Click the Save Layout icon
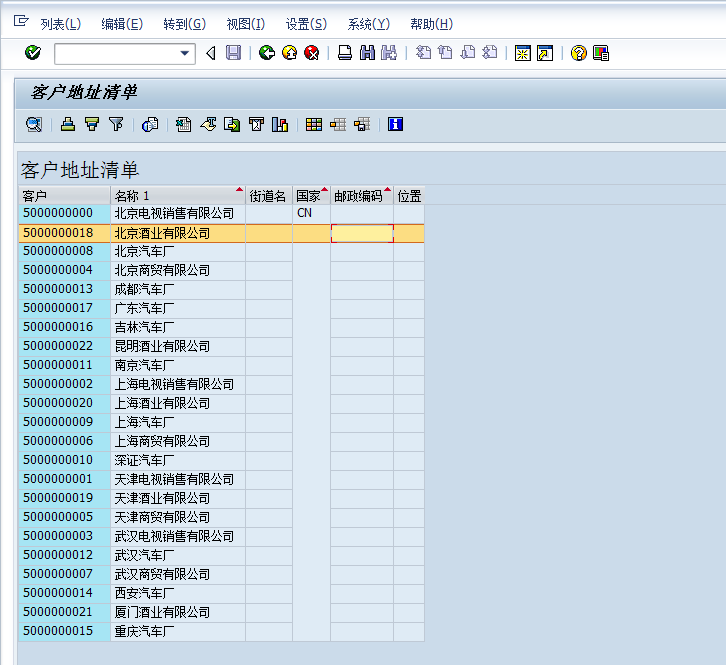This screenshot has width=726, height=665. click(362, 125)
